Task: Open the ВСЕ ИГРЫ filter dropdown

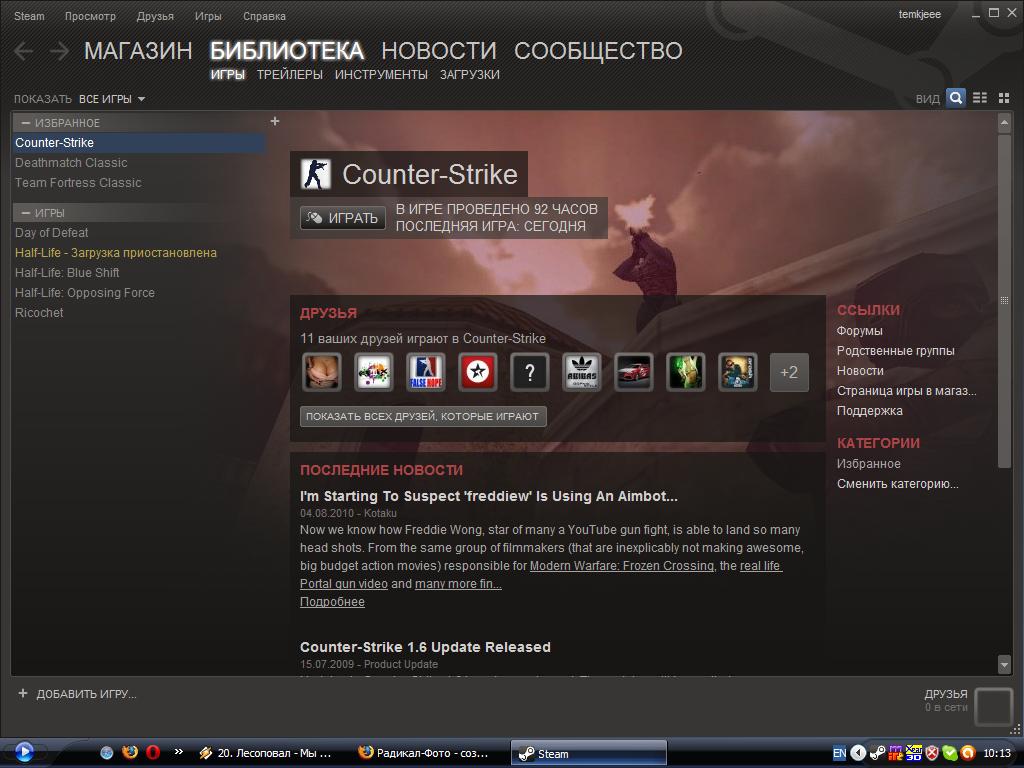Action: point(112,99)
